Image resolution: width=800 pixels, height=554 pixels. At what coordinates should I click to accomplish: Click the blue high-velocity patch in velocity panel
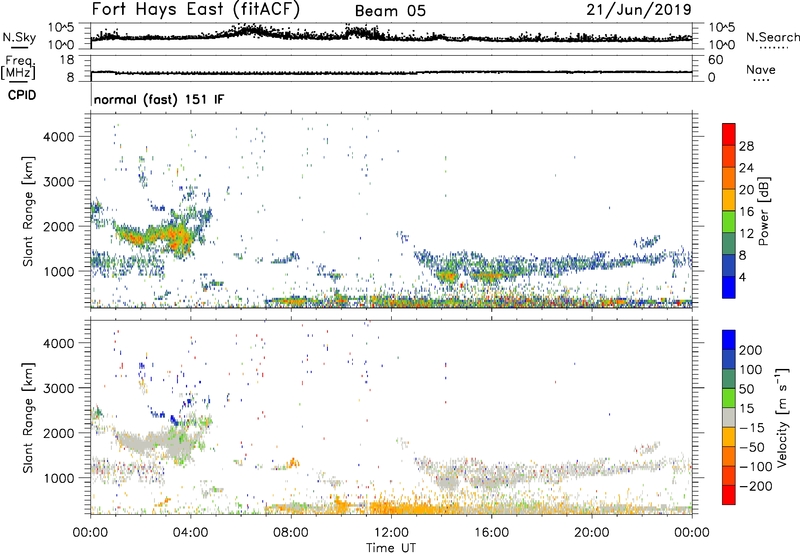tap(174, 419)
